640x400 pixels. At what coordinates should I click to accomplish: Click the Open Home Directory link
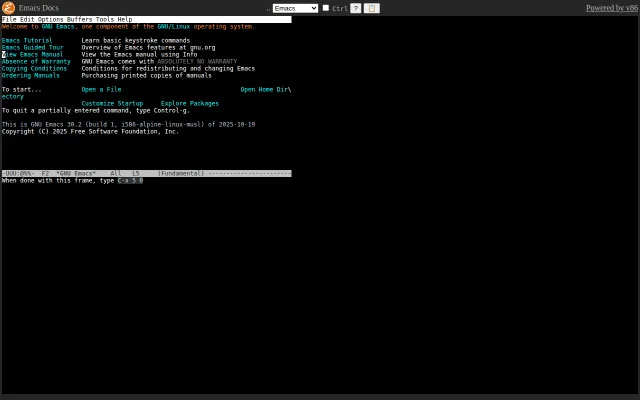tap(264, 89)
